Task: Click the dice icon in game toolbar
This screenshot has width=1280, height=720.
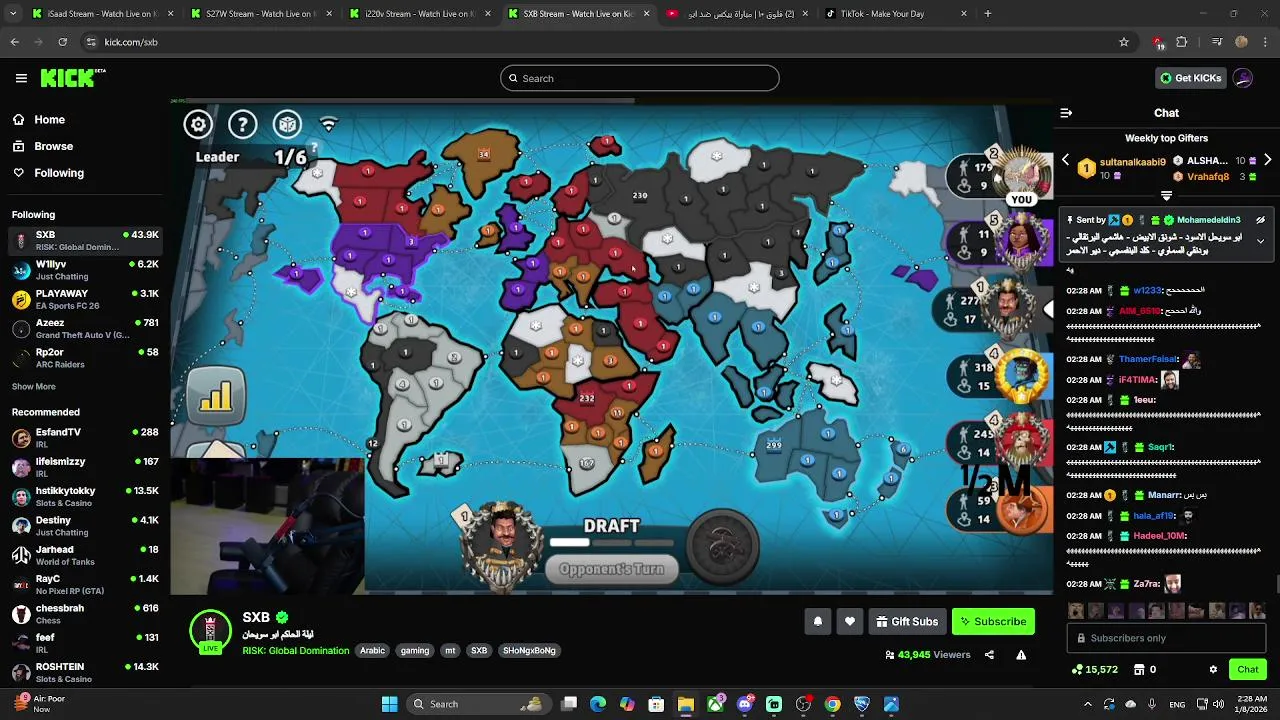Action: coord(287,124)
